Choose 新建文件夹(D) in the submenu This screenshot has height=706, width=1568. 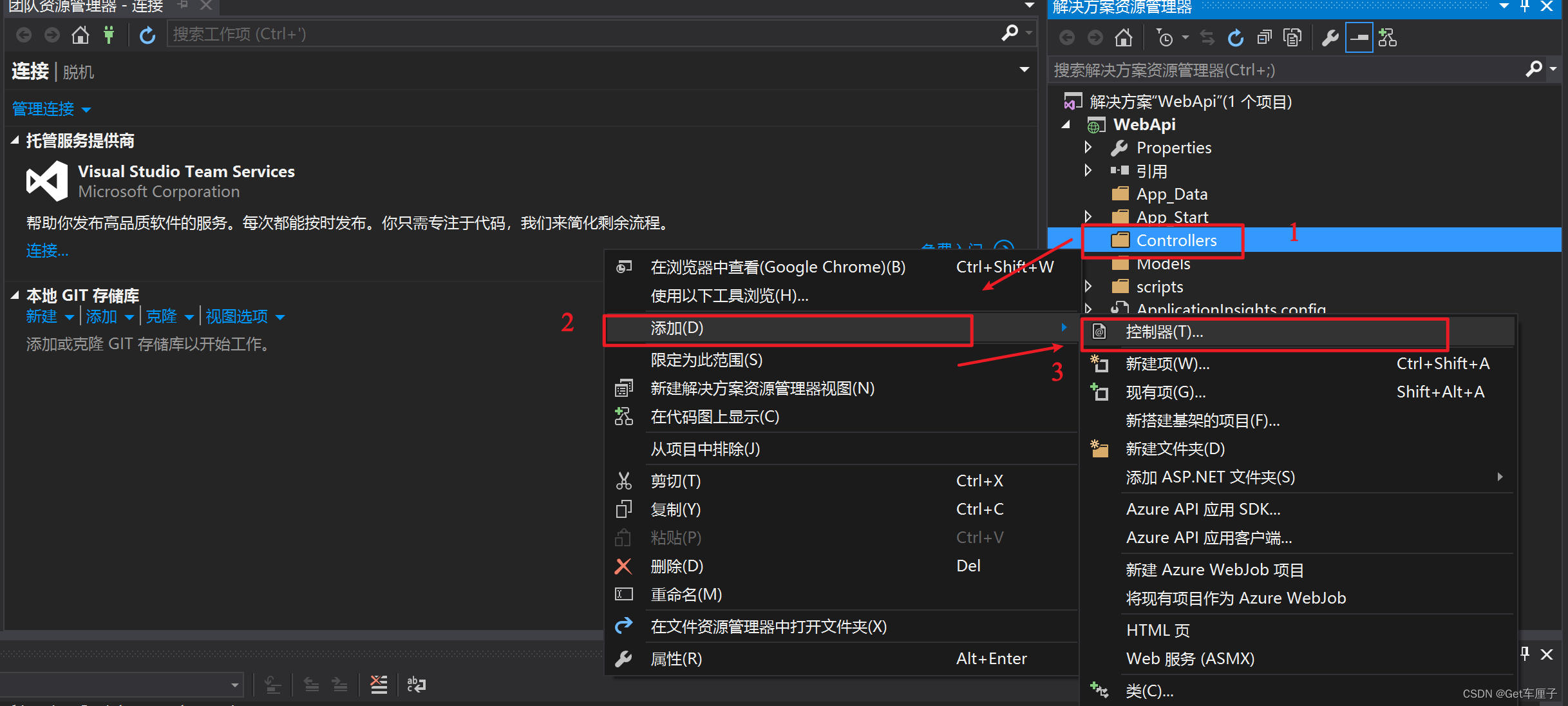[x=1175, y=449]
